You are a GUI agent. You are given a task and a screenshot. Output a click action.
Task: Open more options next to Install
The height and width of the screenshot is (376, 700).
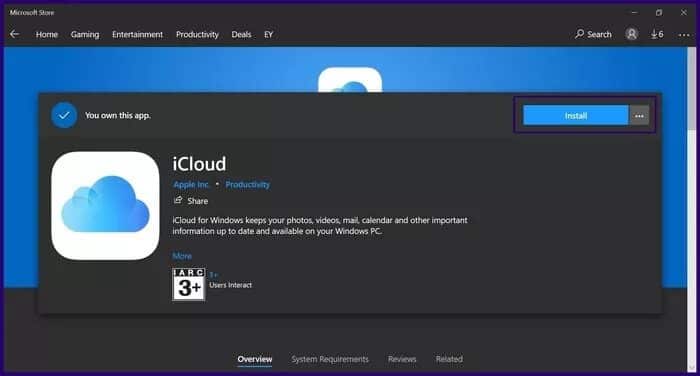(x=639, y=116)
